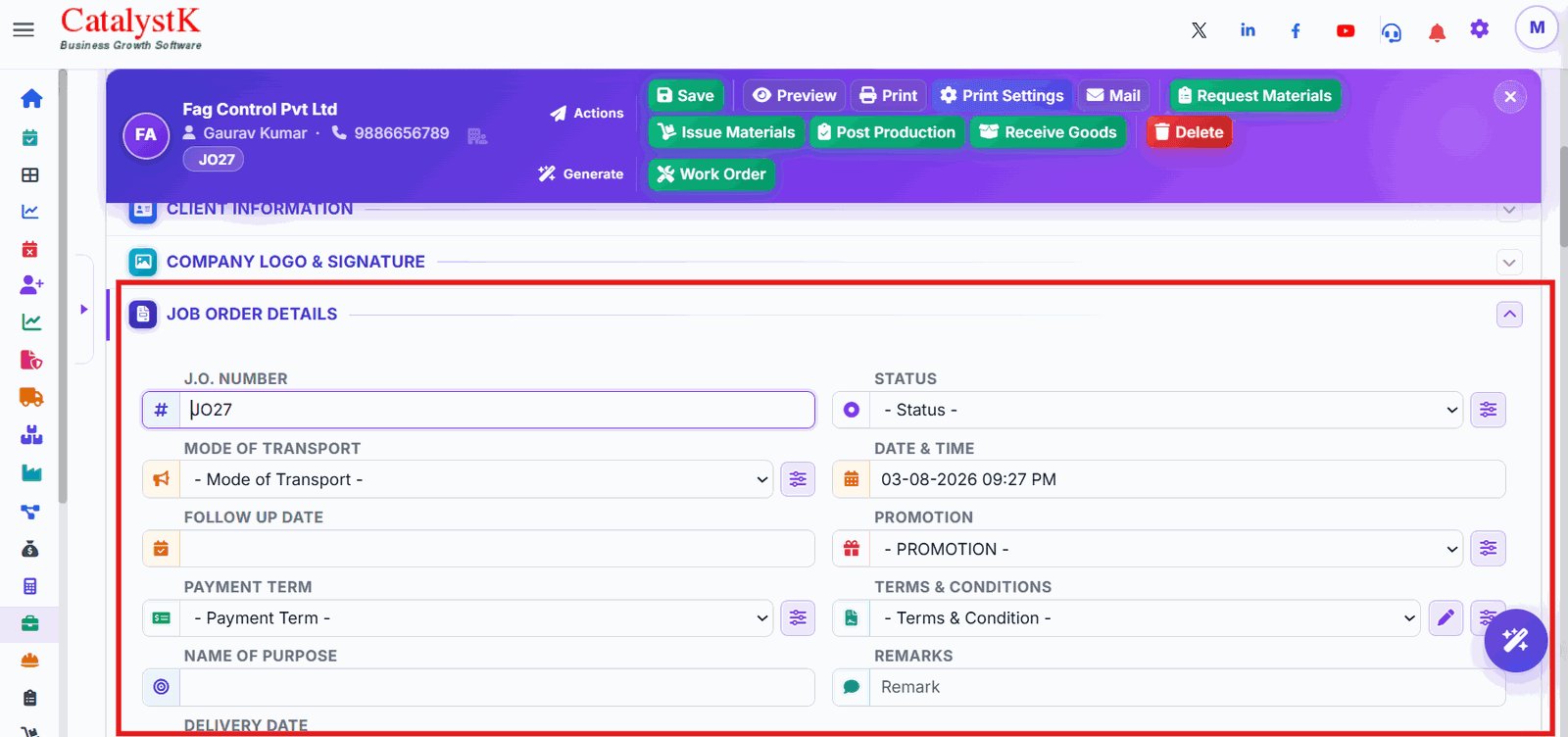Open the calculator sidebar icon

pos(30,586)
